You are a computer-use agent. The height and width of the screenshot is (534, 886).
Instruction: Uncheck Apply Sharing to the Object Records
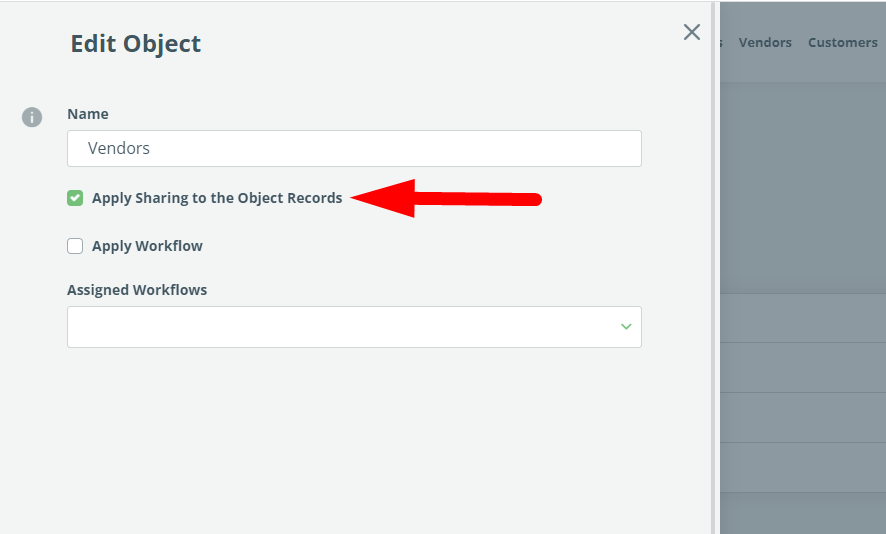75,198
